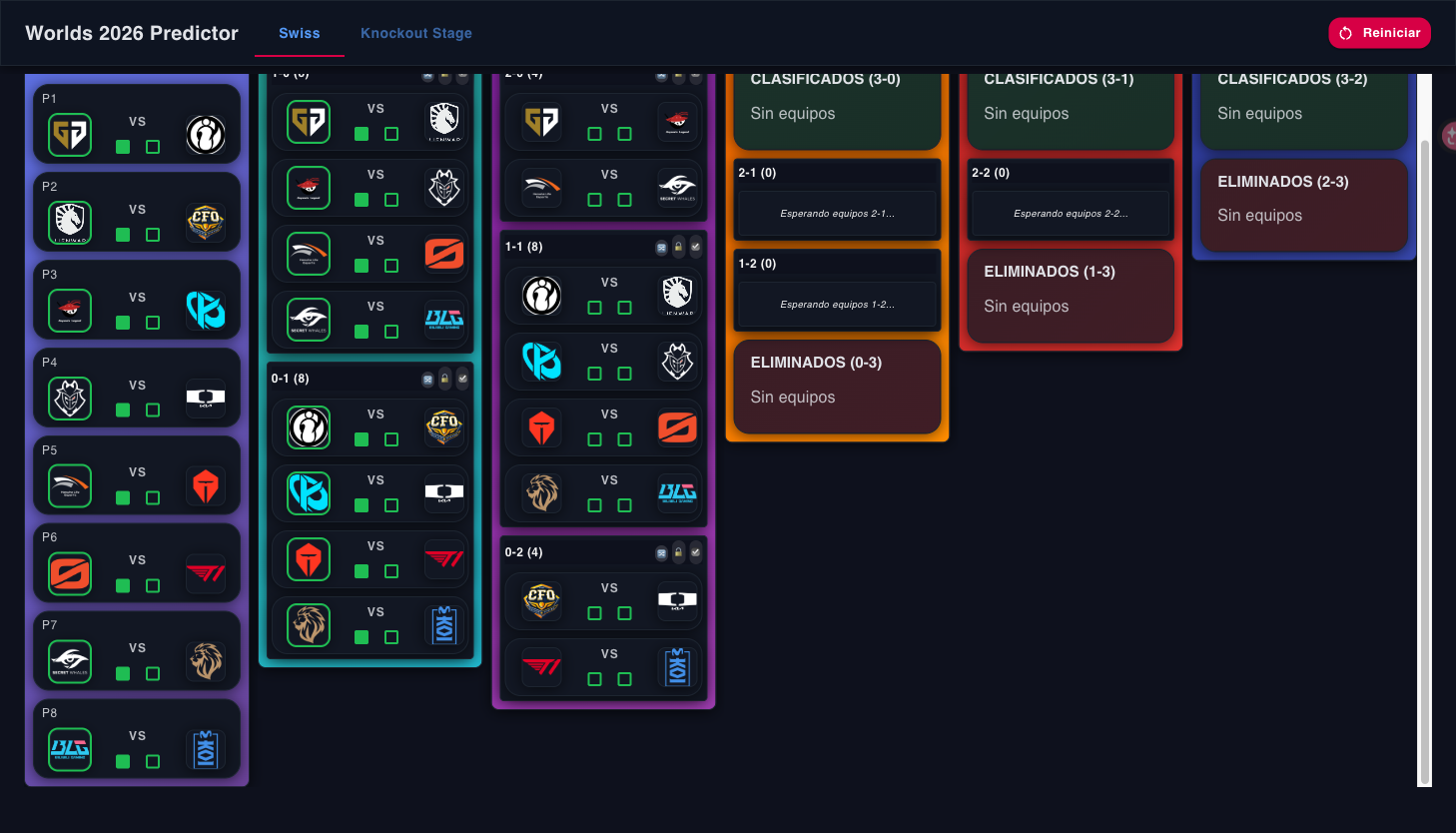Pick the gold lion logo in the 1-1 (8) group

pyautogui.click(x=541, y=492)
